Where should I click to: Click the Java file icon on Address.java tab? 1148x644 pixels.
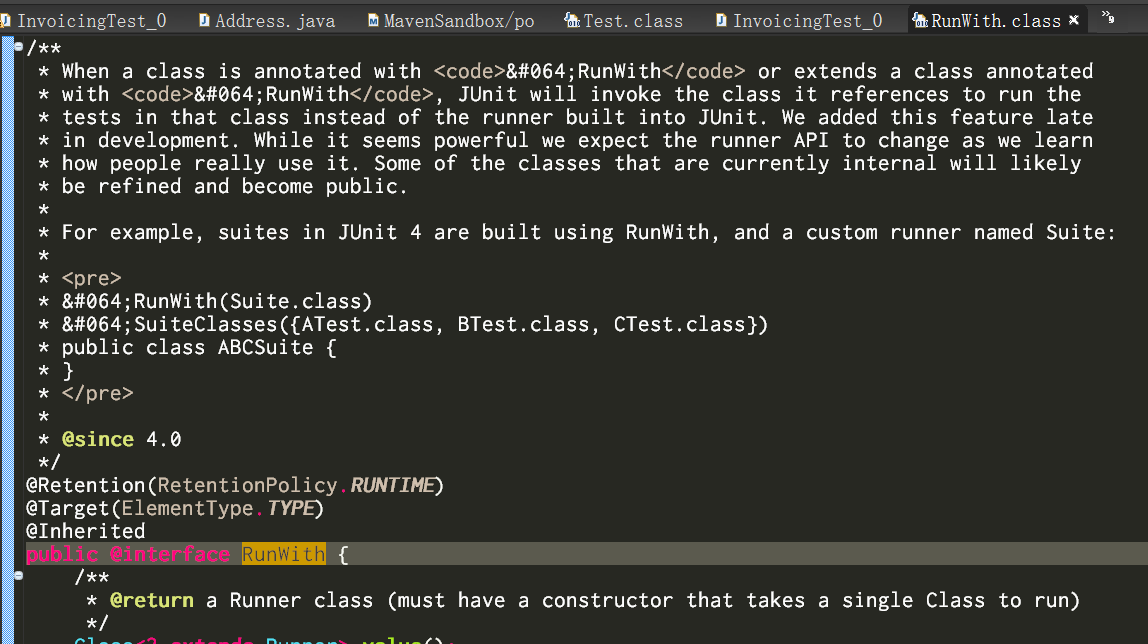coord(204,20)
